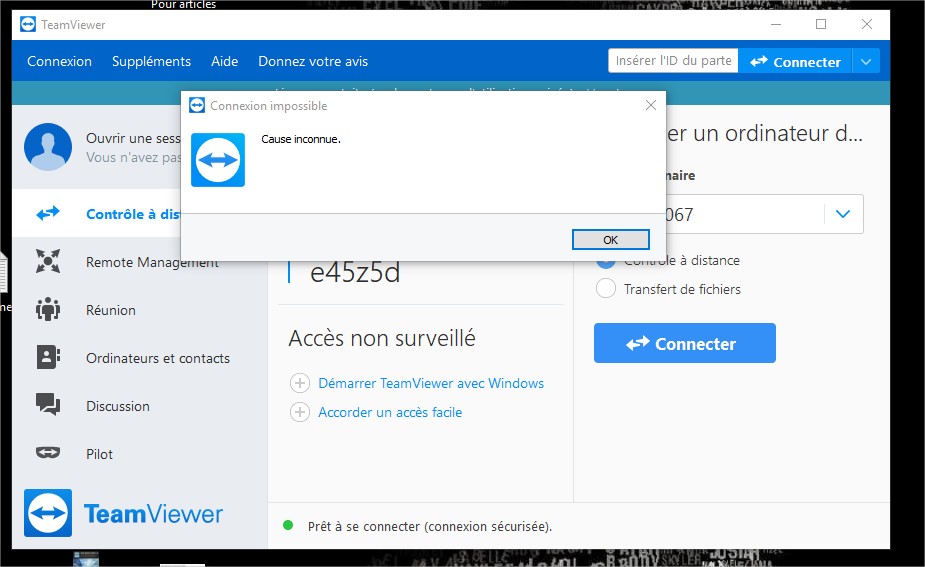Open the Ordinateurs et contacts icon
Viewport: 925px width, 567px height.
click(48, 357)
